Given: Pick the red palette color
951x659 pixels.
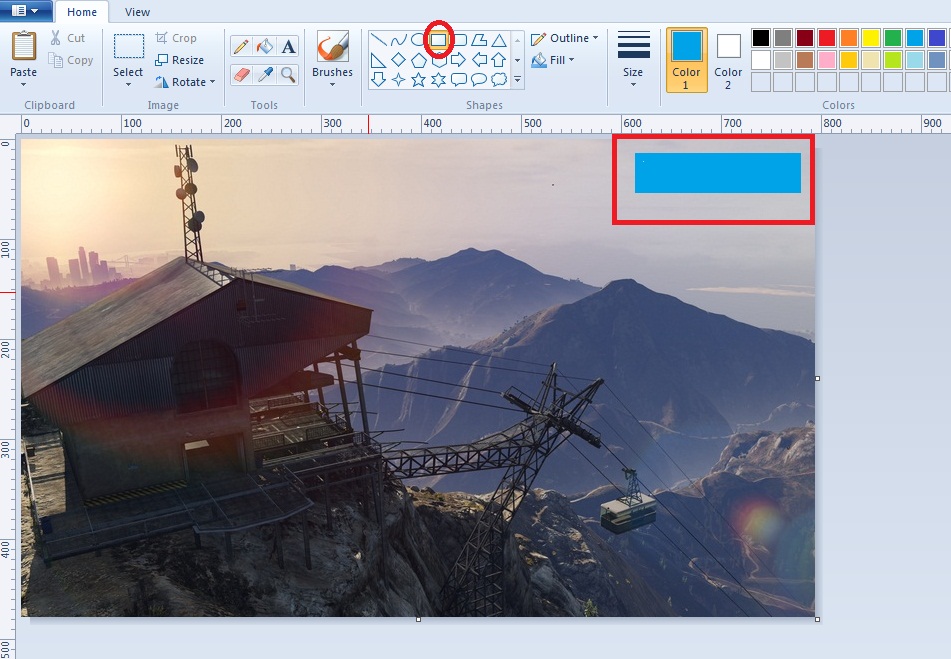Looking at the screenshot, I should tap(827, 38).
